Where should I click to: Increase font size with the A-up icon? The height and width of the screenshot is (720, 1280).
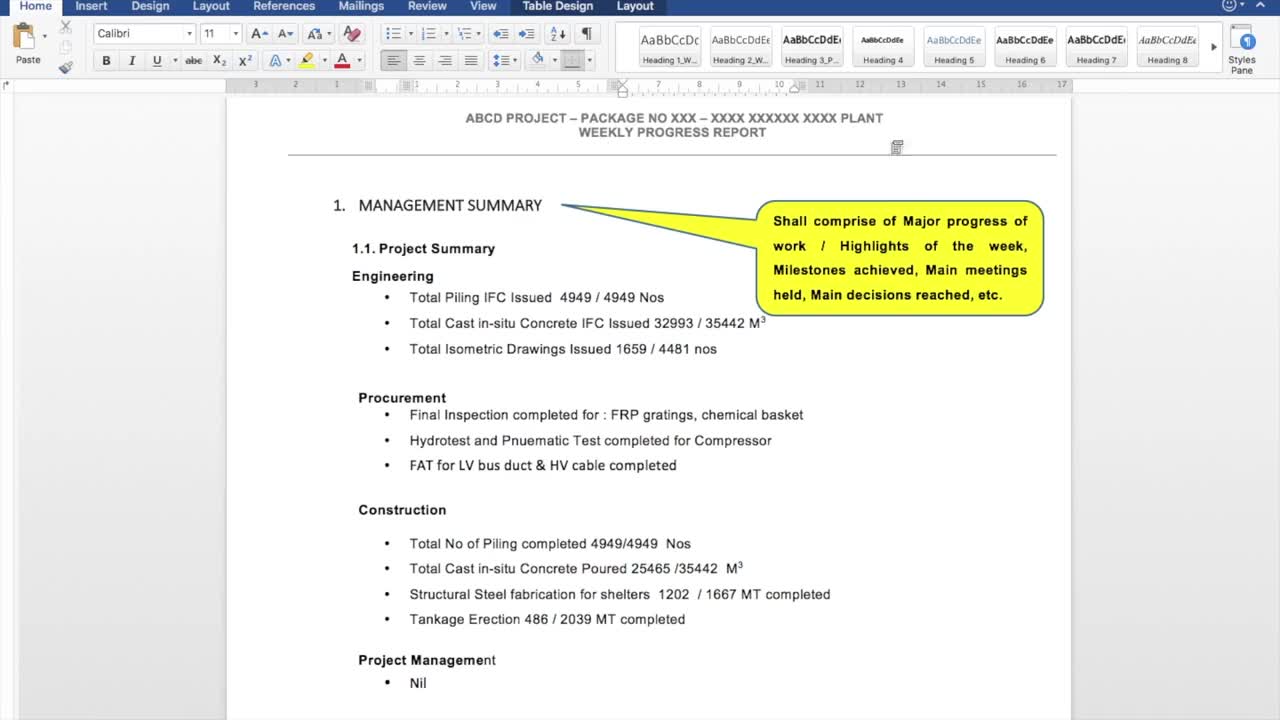[x=260, y=34]
